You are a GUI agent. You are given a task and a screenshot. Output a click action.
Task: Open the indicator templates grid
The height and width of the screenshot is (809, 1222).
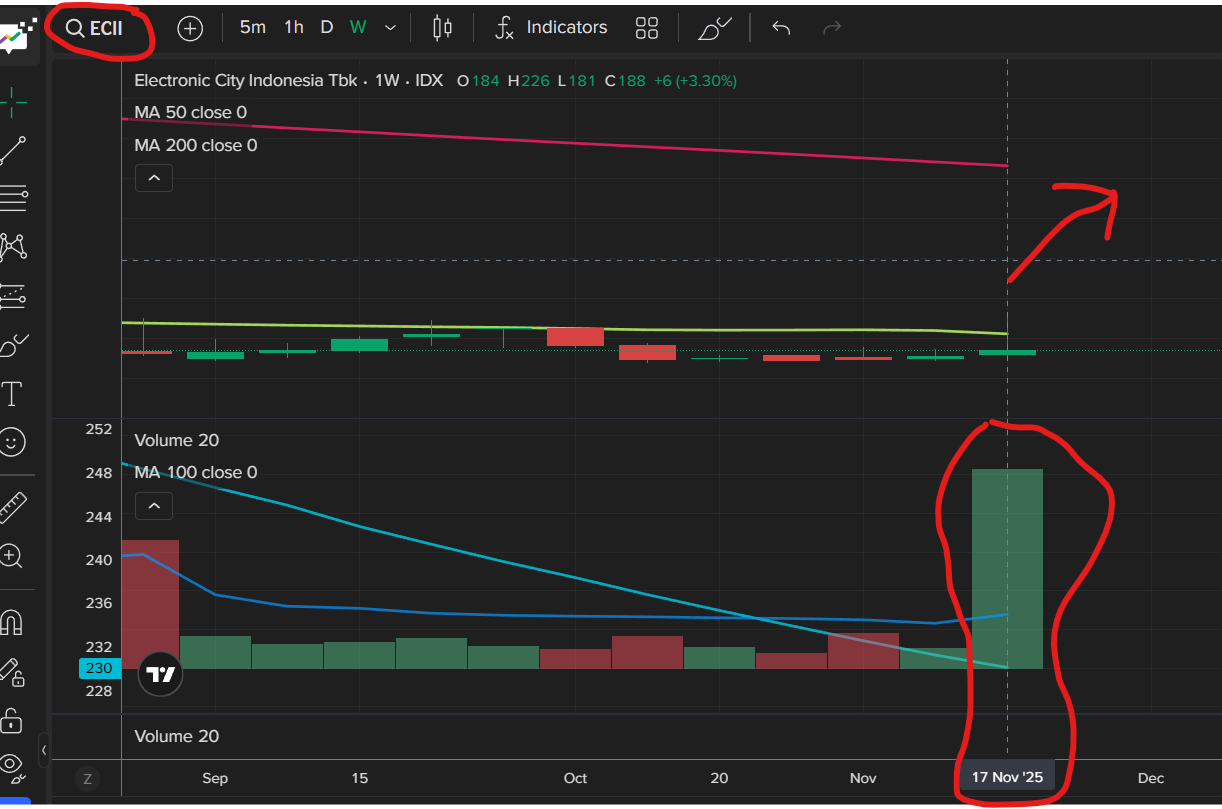[x=647, y=28]
